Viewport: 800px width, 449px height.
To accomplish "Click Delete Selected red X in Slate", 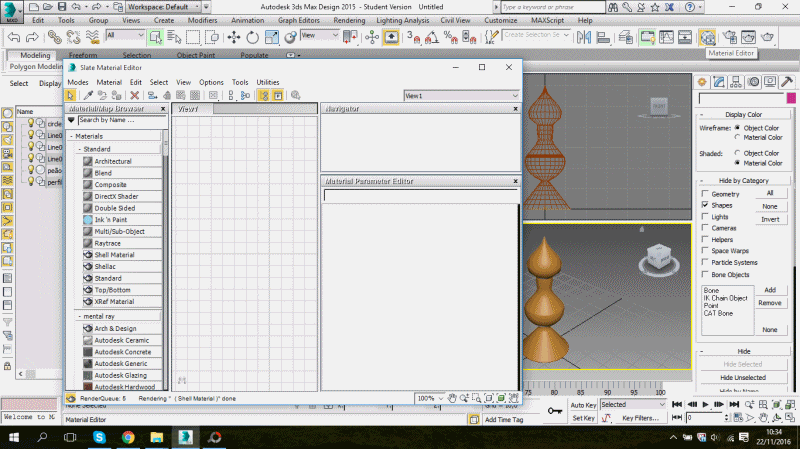I will [135, 95].
